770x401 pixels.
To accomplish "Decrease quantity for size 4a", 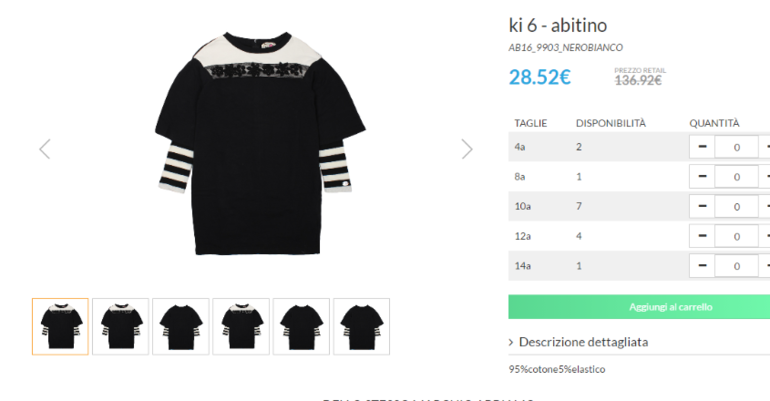I will (702, 147).
